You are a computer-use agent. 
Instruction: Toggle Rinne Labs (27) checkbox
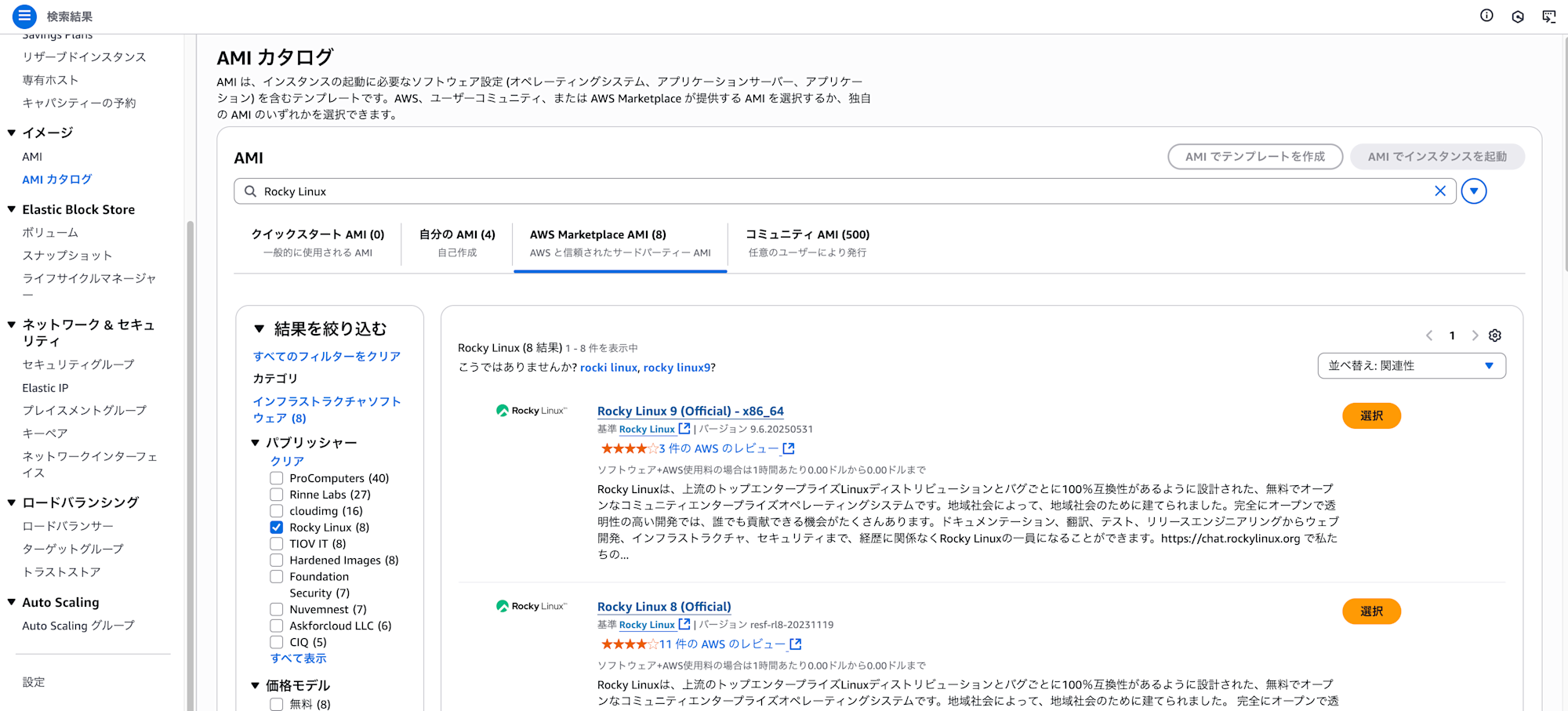click(277, 495)
